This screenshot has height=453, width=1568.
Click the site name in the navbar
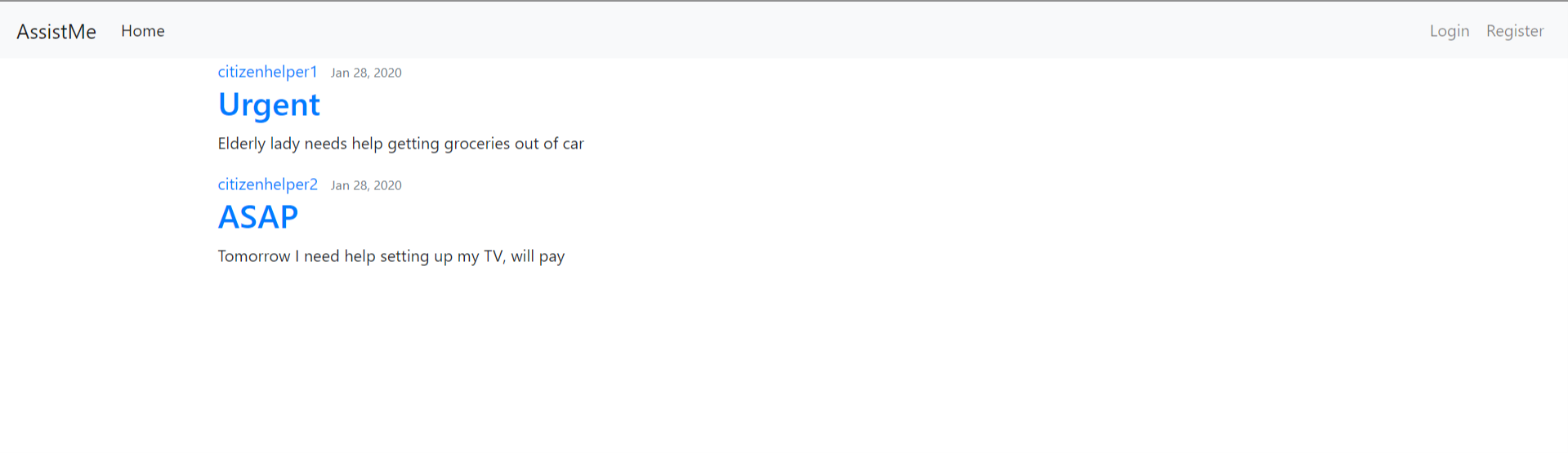tap(56, 31)
